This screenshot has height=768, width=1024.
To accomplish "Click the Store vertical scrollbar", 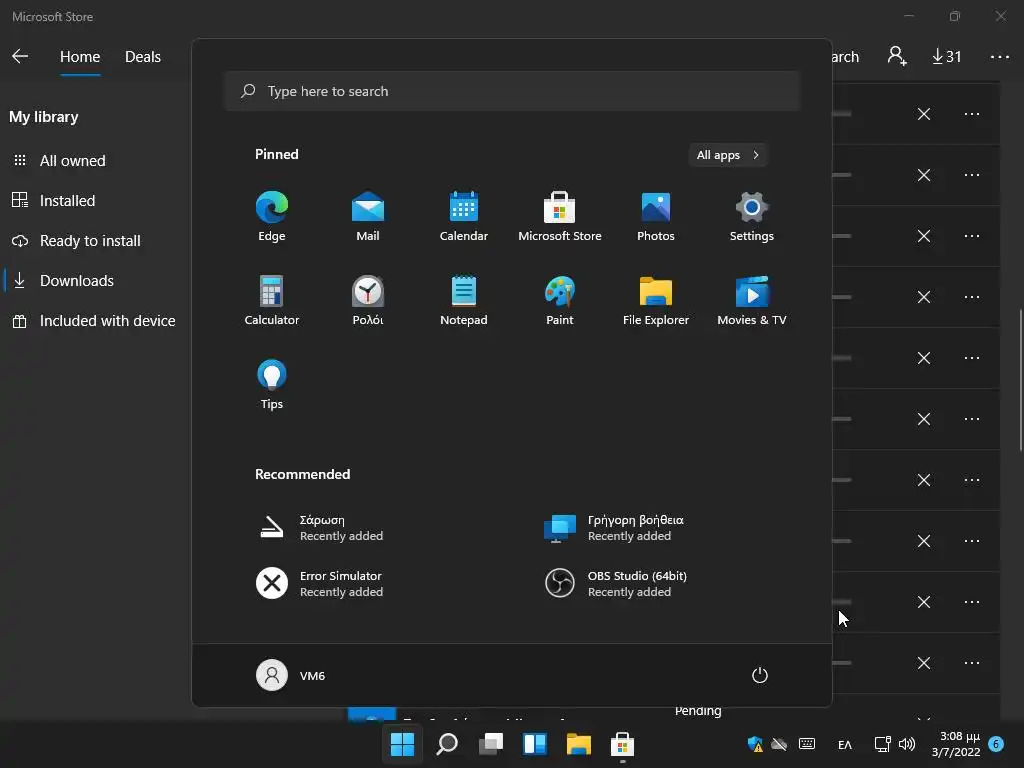I will (x=1021, y=380).
